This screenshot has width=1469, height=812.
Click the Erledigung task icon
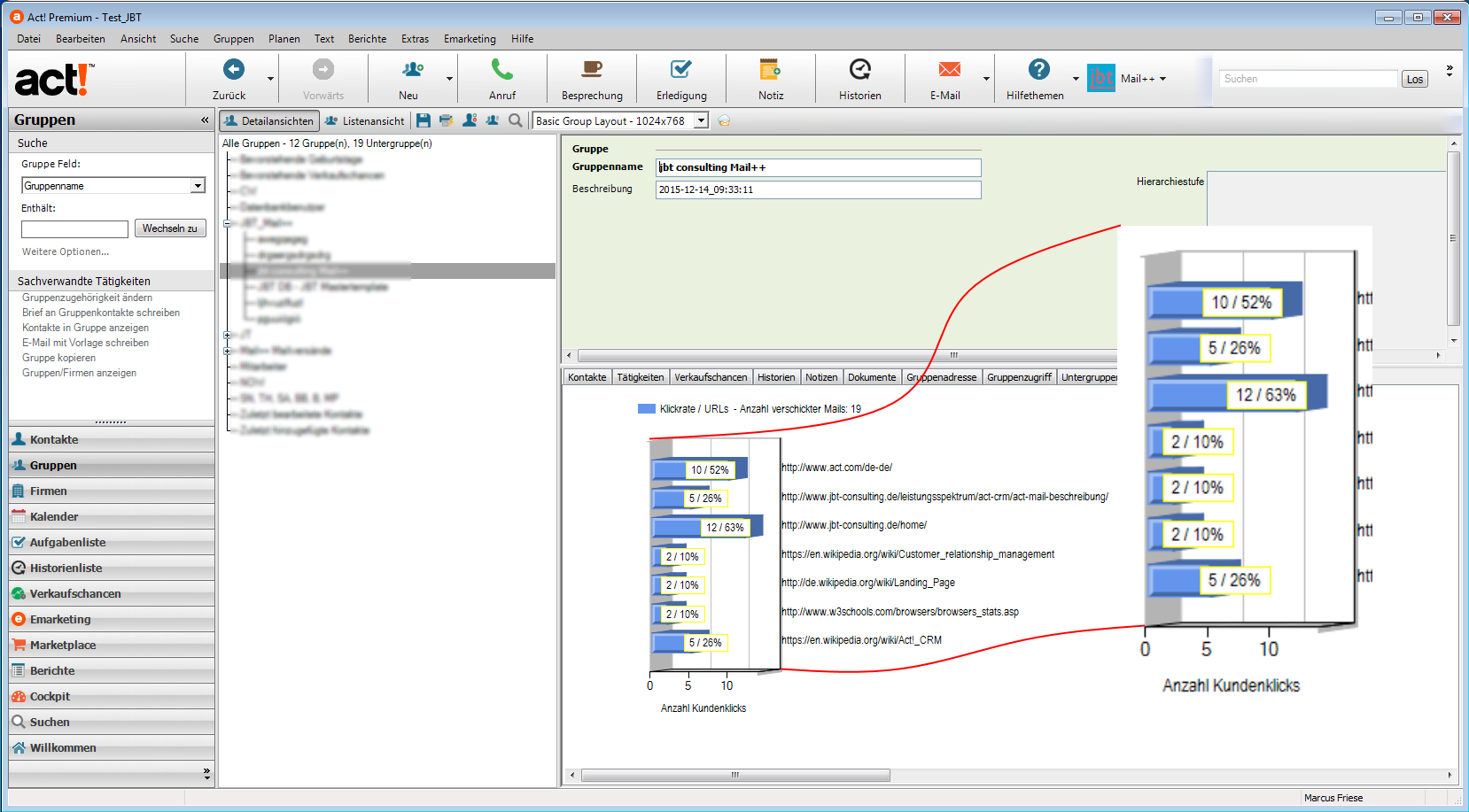point(681,69)
